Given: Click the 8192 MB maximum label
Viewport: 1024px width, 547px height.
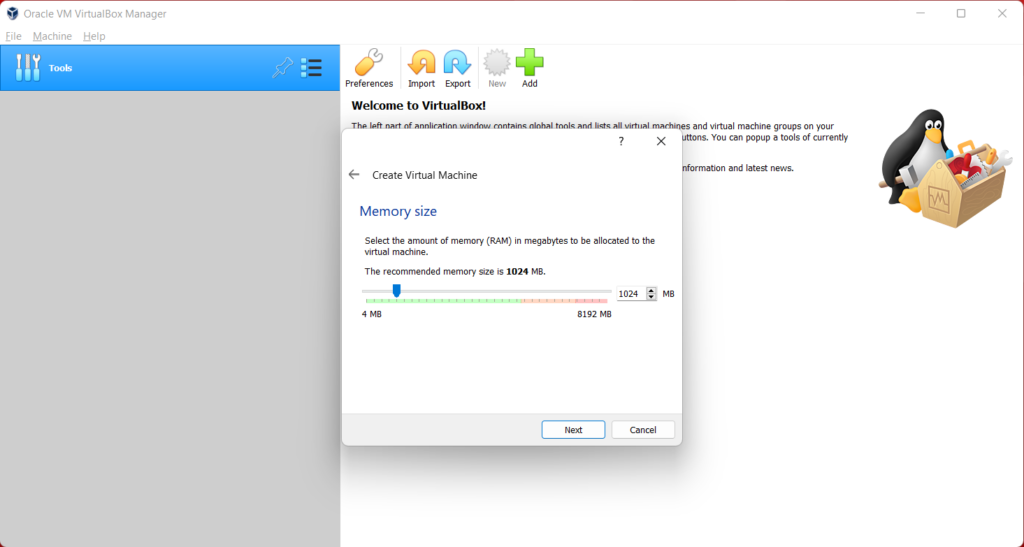Looking at the screenshot, I should [x=594, y=314].
